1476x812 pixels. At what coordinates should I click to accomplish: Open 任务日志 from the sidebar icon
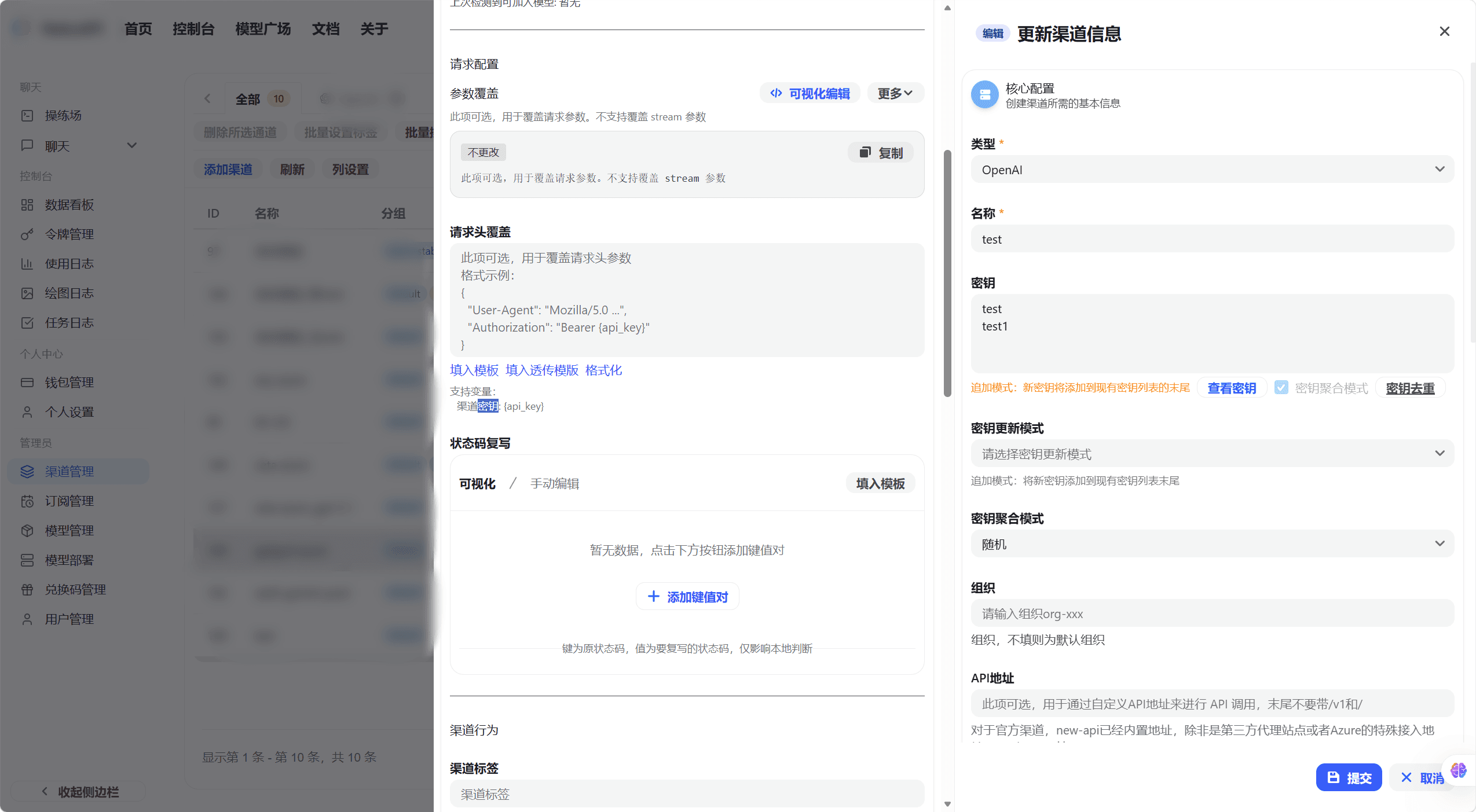point(28,322)
